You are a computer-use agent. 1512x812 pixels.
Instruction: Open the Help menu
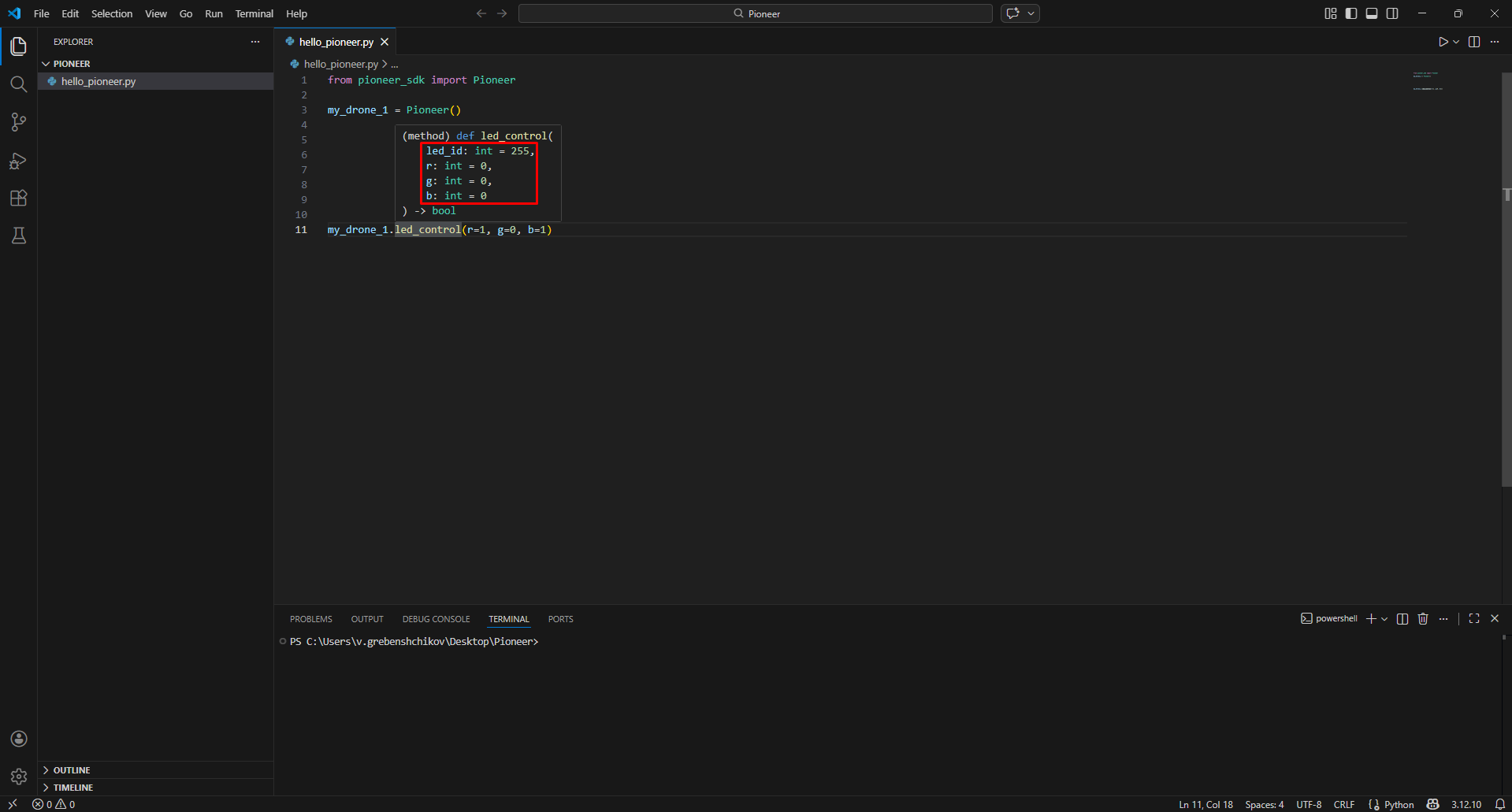tap(296, 13)
